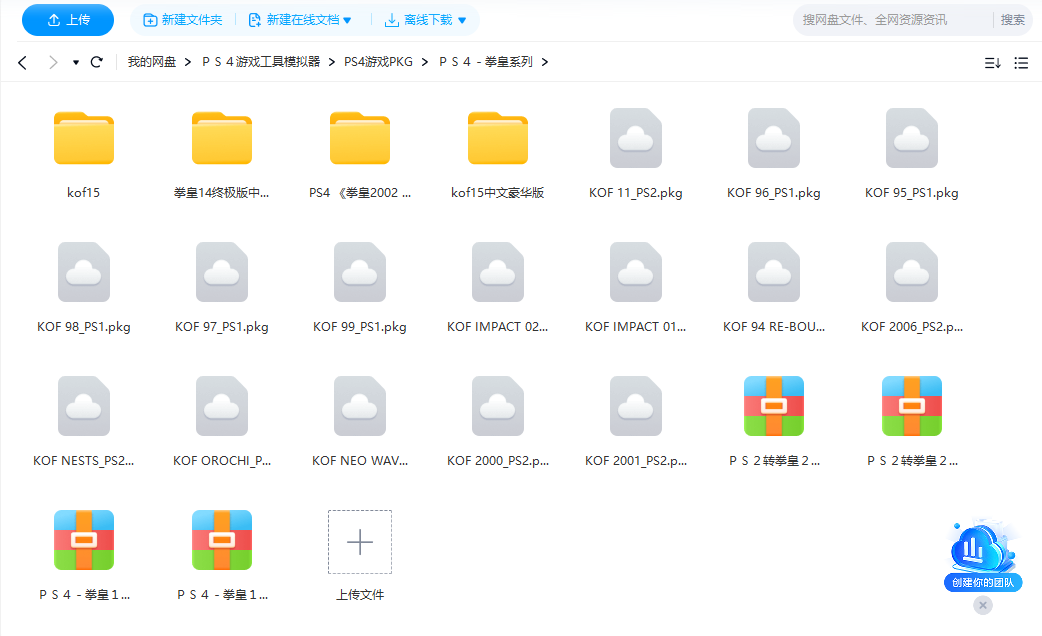Click the blue 上传 upload button
Screen dimensions: 1042x636
click(68, 20)
